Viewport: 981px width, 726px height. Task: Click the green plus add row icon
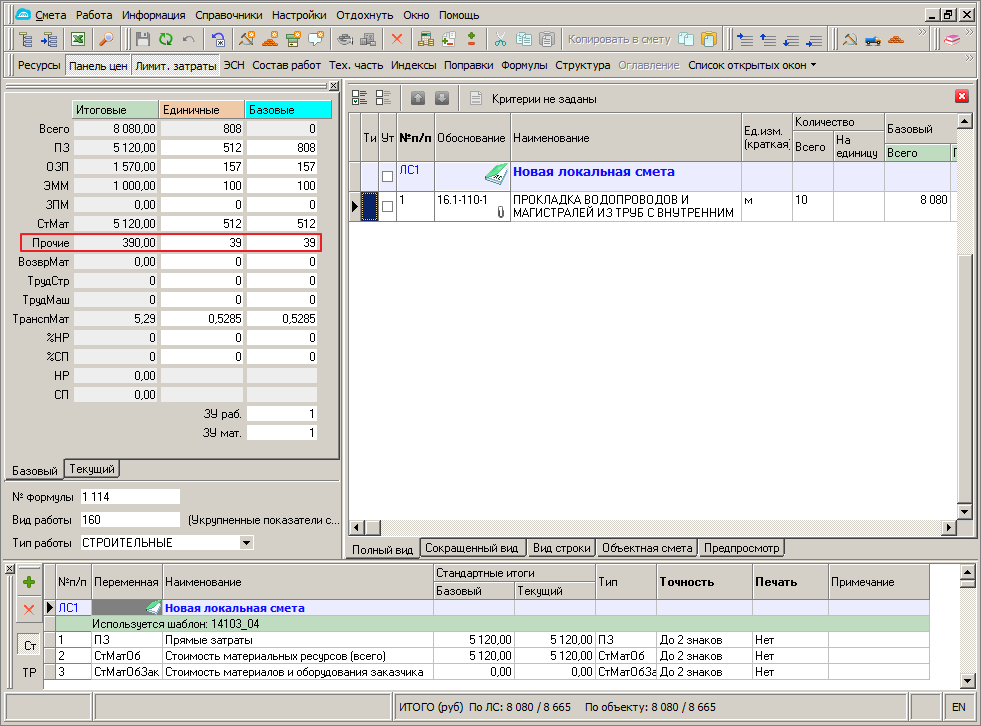pyautogui.click(x=29, y=582)
